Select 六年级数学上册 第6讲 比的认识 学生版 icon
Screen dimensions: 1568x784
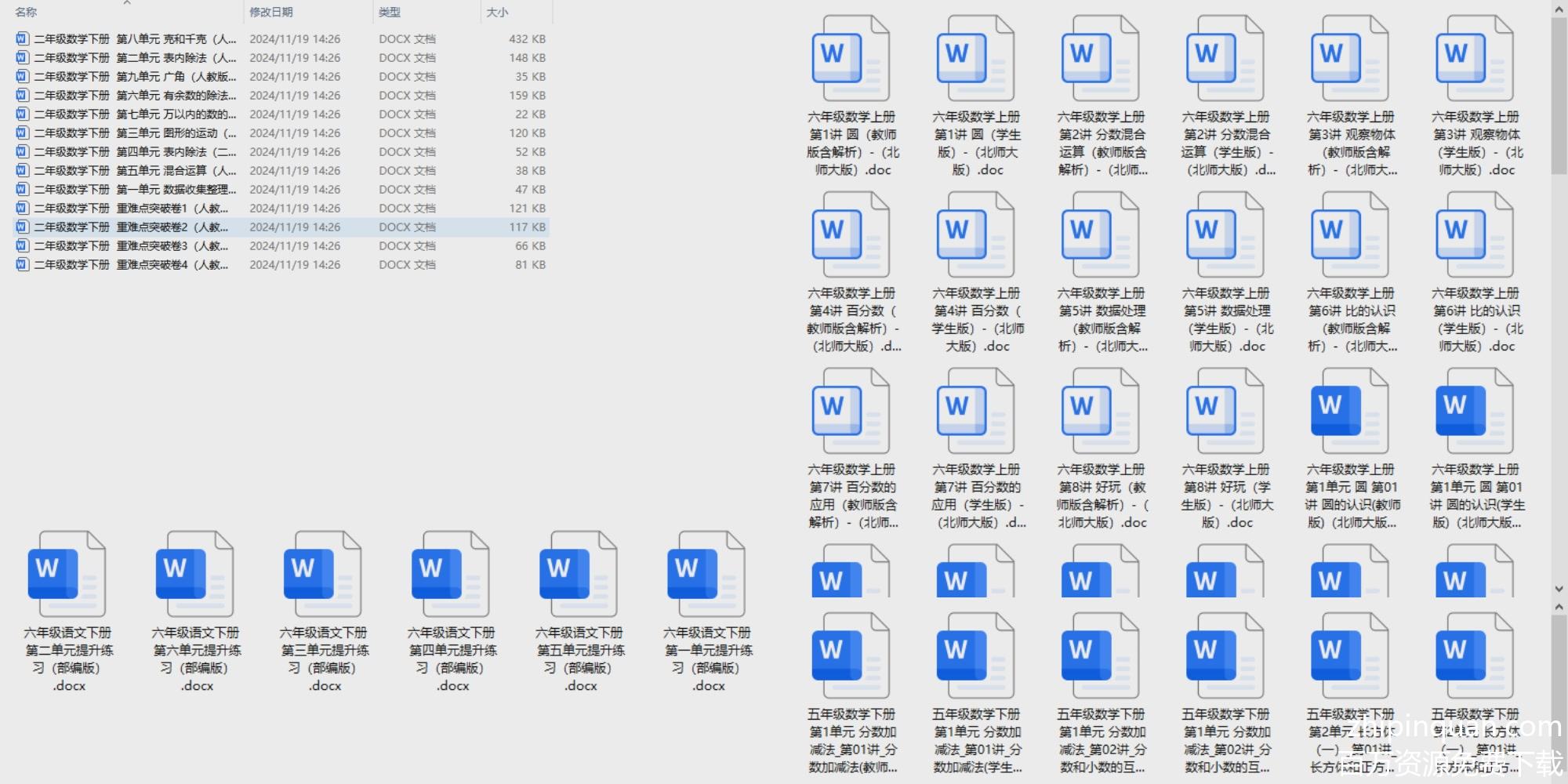pyautogui.click(x=1474, y=235)
